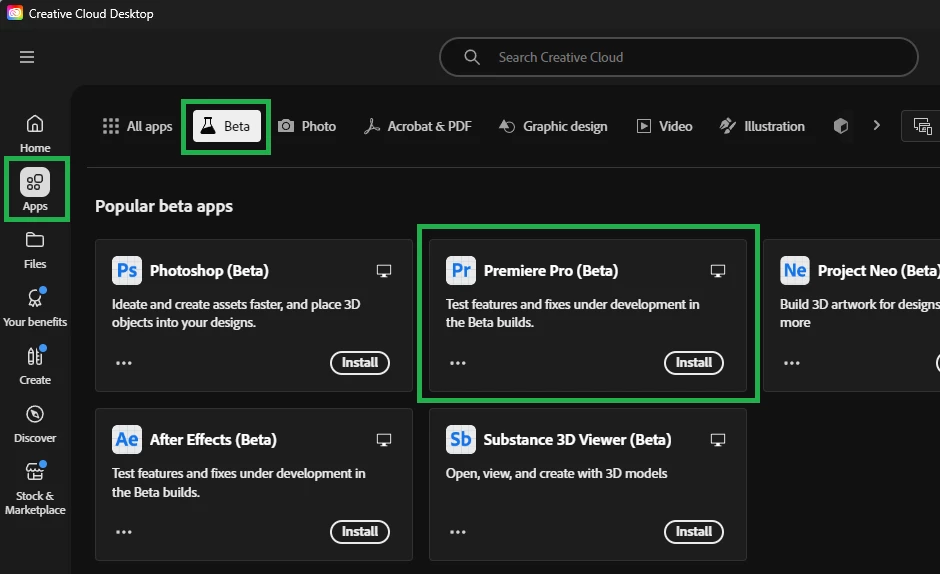
Task: Install Substance 3D Viewer (Beta)
Action: pos(694,532)
